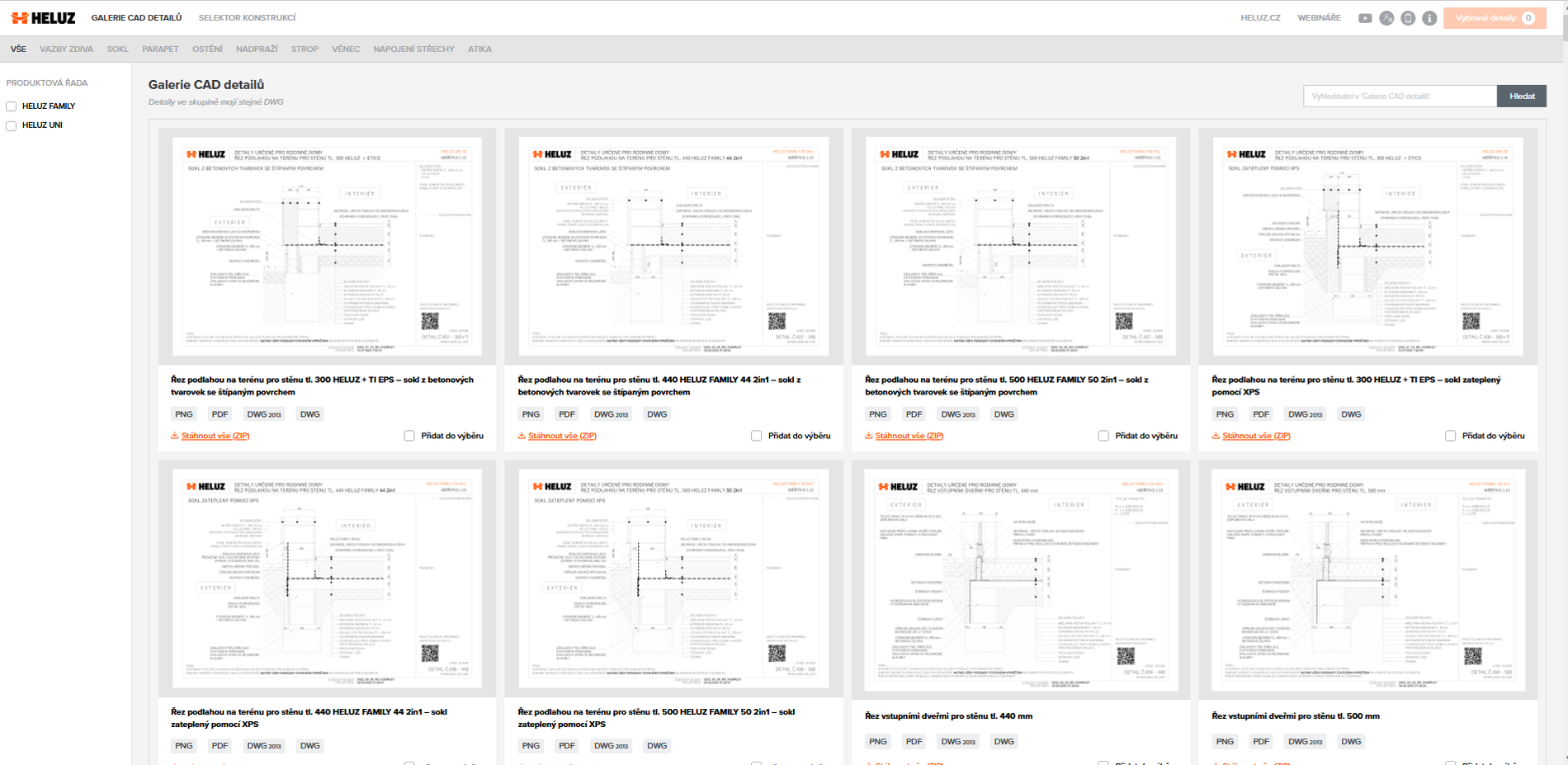Screen dimensions: 1568x765
Task: Check Přidat do výběru for 300 zateplený XPS card
Action: 1450,436
